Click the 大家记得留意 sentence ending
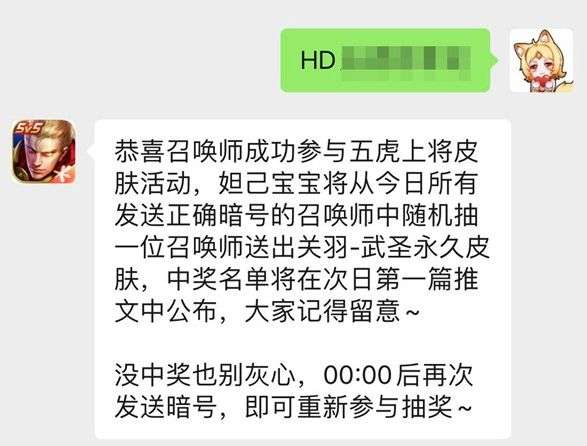Image resolution: width=587 pixels, height=446 pixels. 331,311
